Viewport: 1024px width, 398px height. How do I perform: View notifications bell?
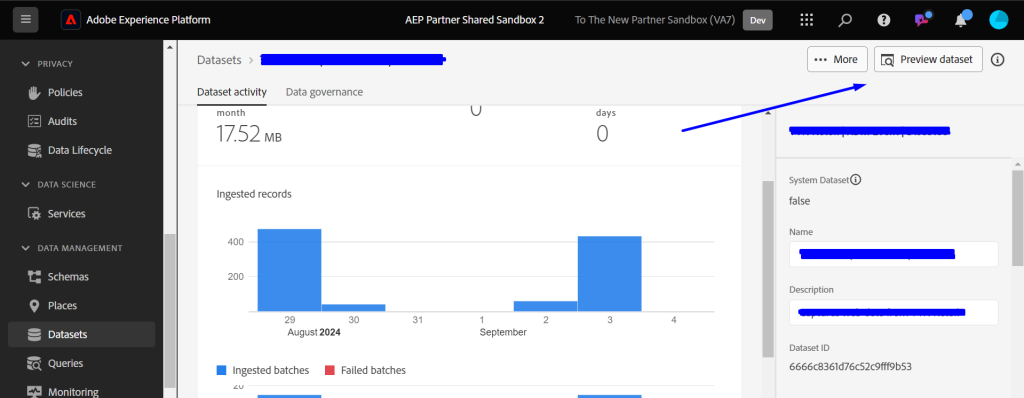pos(961,19)
